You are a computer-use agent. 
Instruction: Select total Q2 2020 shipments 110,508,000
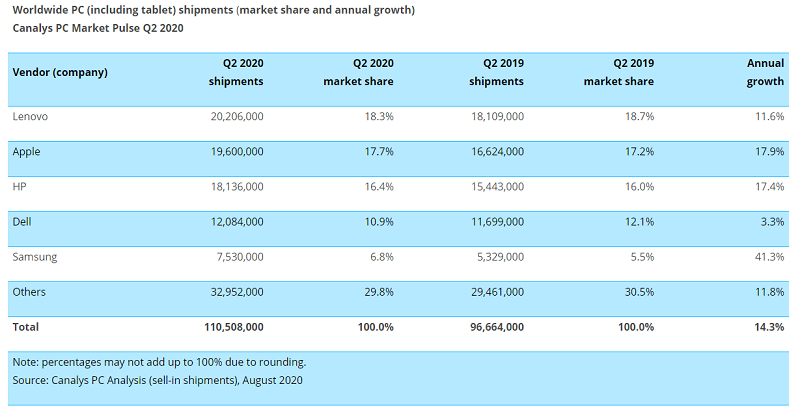click(x=234, y=327)
